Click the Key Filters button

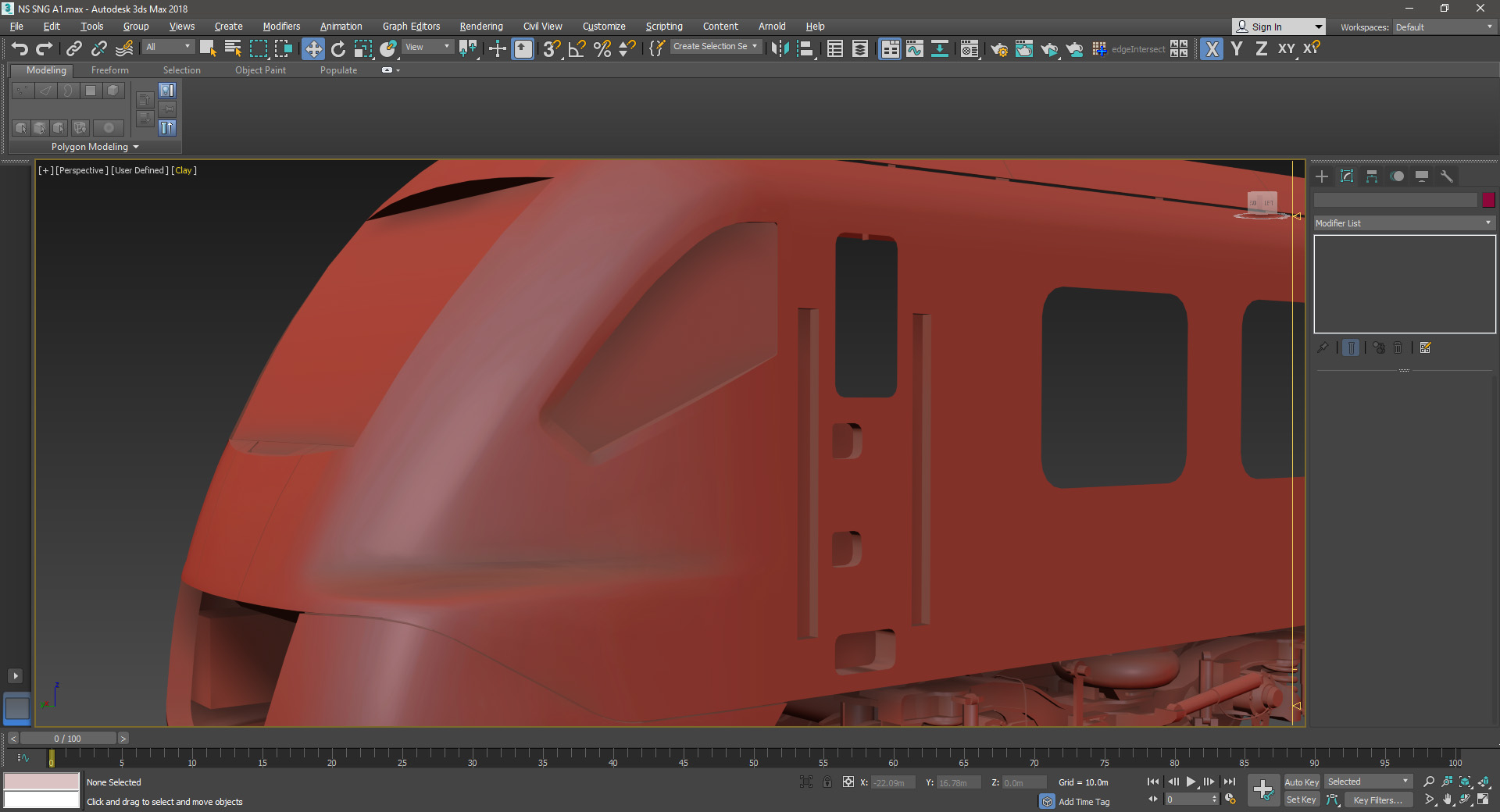[x=1377, y=800]
